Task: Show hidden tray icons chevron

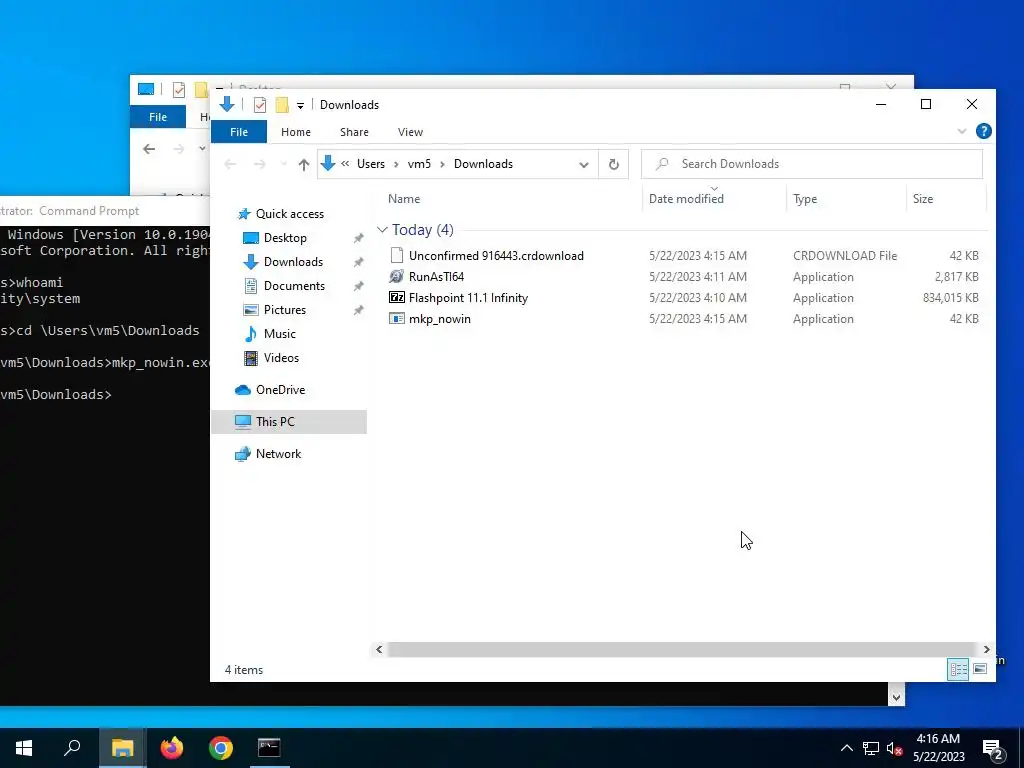Action: pyautogui.click(x=846, y=748)
